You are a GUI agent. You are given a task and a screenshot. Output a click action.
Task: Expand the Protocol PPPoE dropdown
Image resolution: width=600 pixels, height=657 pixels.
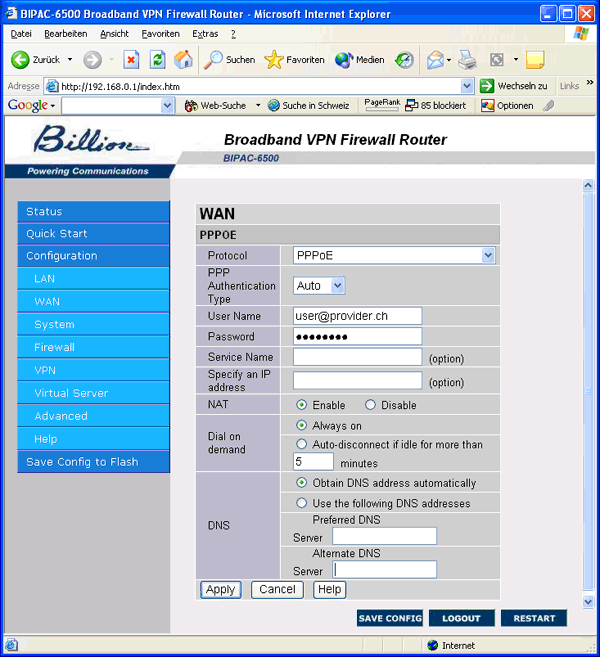pos(487,256)
